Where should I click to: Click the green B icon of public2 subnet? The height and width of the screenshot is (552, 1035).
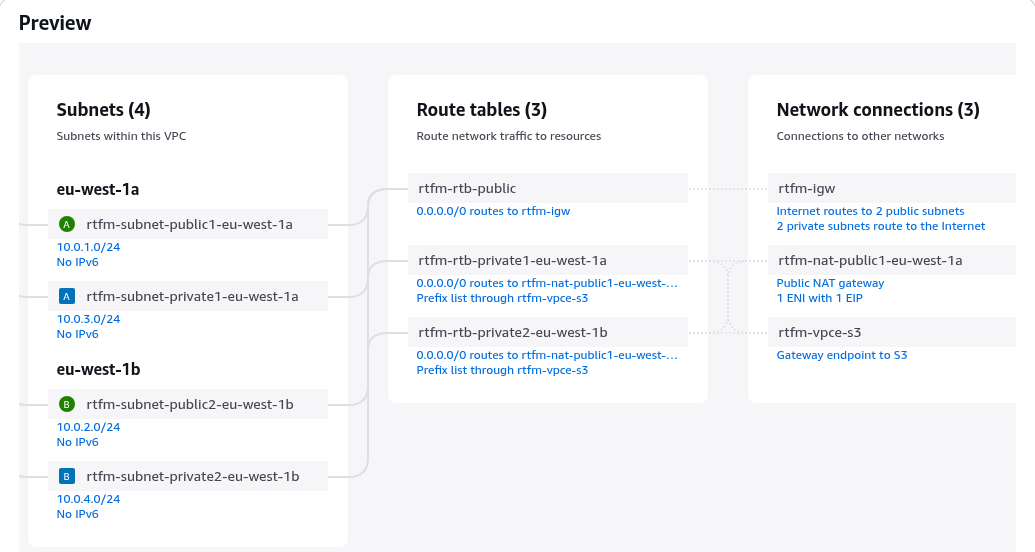pyautogui.click(x=67, y=404)
